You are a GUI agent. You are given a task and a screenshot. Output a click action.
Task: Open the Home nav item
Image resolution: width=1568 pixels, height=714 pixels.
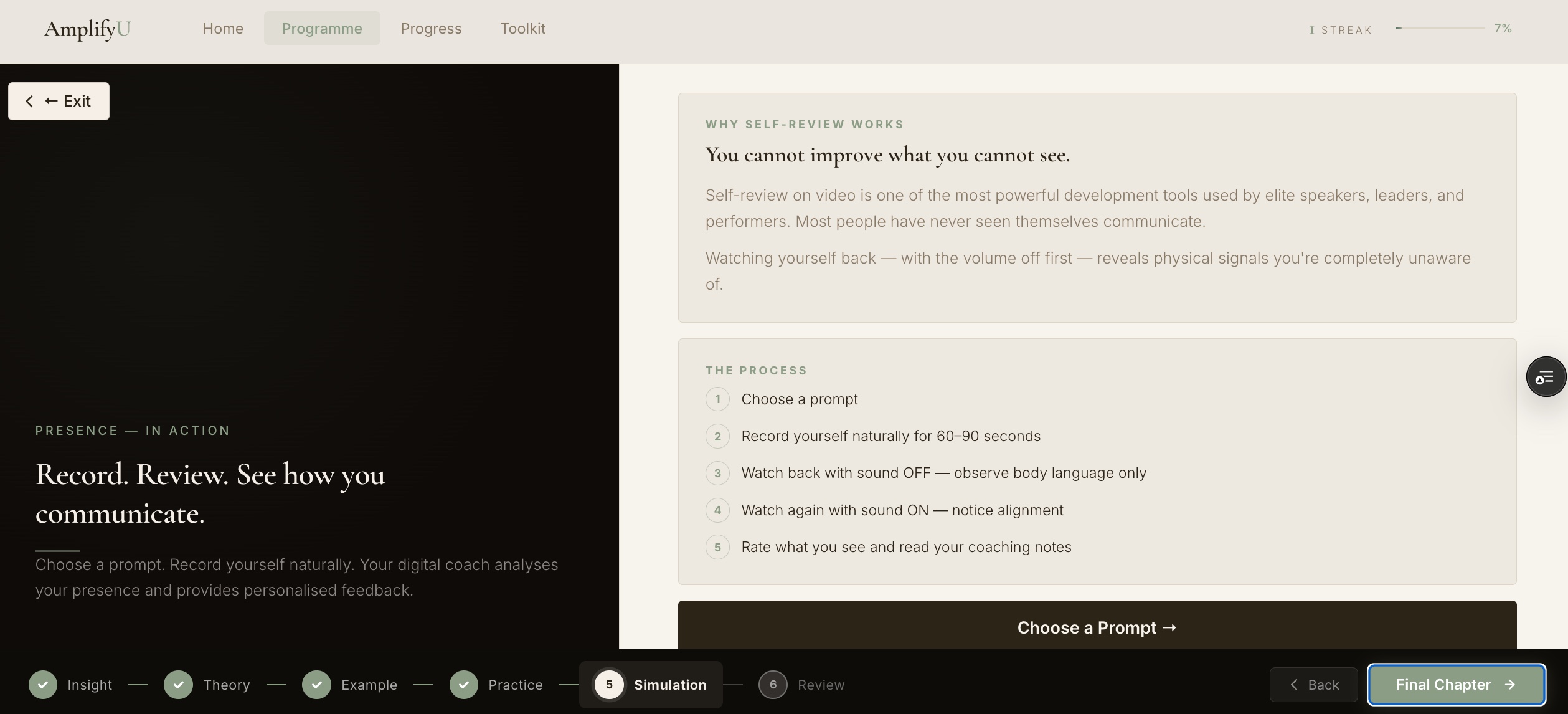[x=223, y=29]
